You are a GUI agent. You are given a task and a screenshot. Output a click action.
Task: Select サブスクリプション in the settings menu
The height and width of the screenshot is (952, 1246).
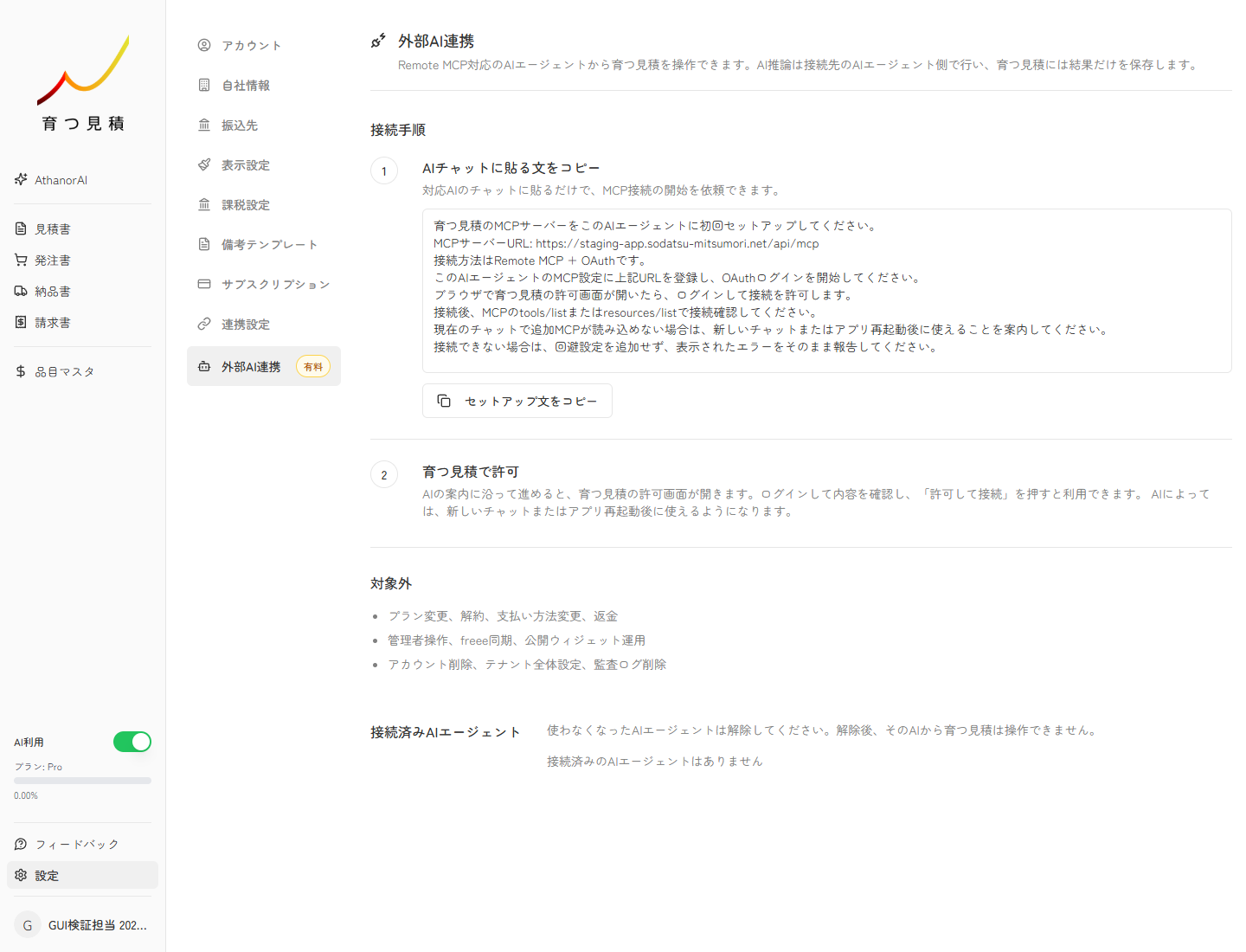[275, 284]
